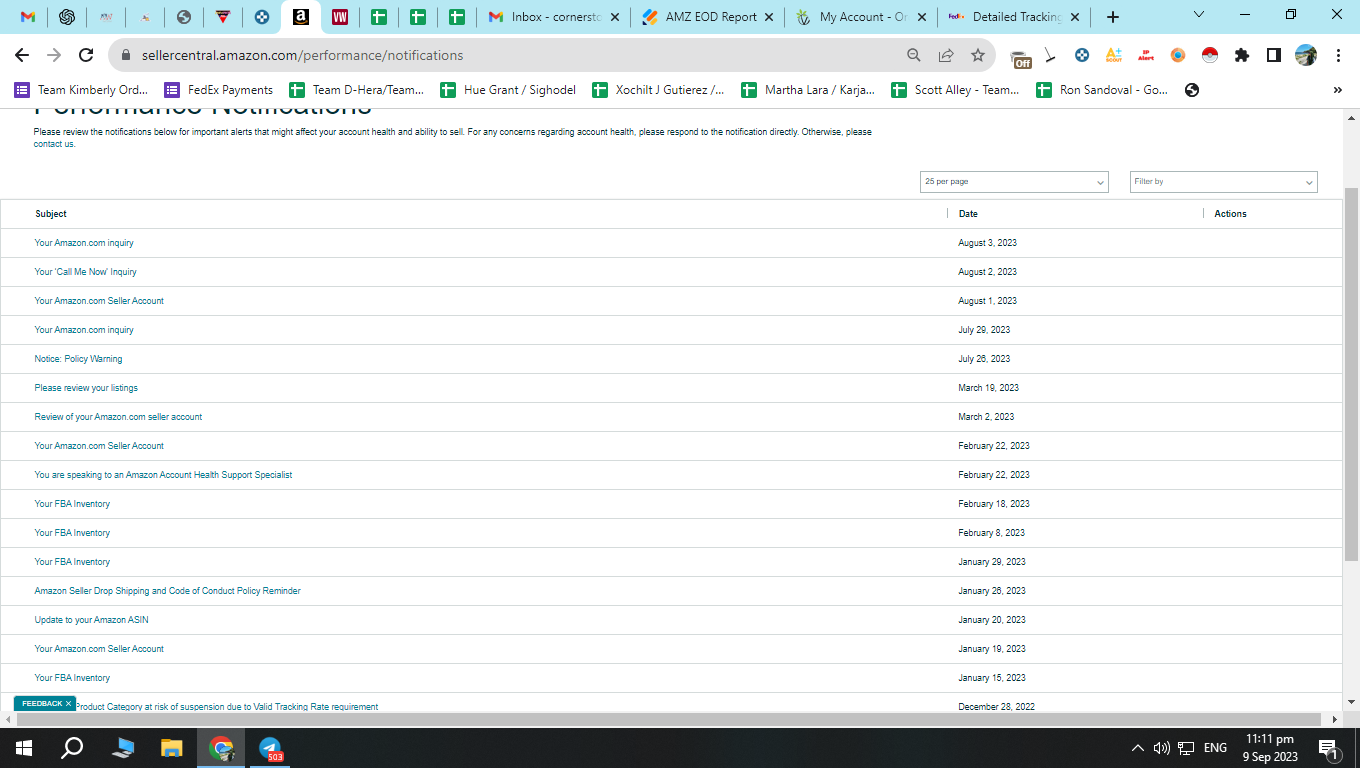Switch to the Gmail tab at far left

coord(28,17)
